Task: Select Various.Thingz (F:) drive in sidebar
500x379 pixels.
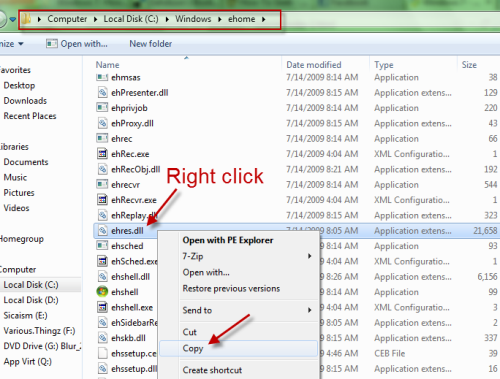Action: click(x=39, y=331)
